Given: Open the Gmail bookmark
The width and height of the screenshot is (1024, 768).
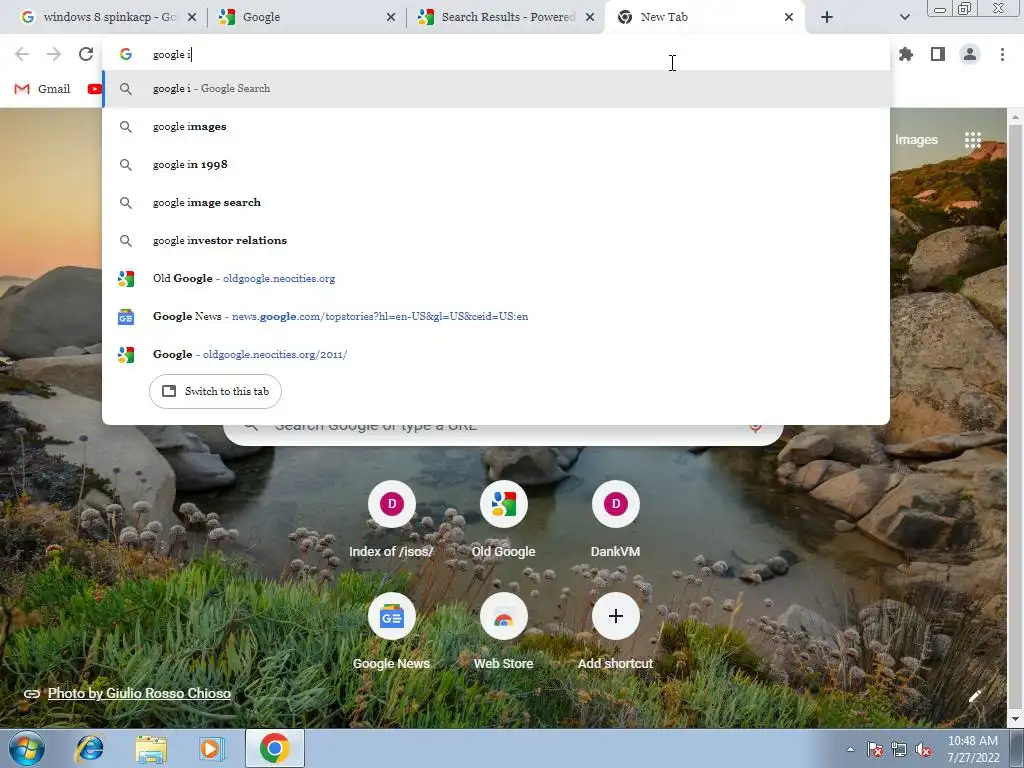Looking at the screenshot, I should [x=42, y=89].
